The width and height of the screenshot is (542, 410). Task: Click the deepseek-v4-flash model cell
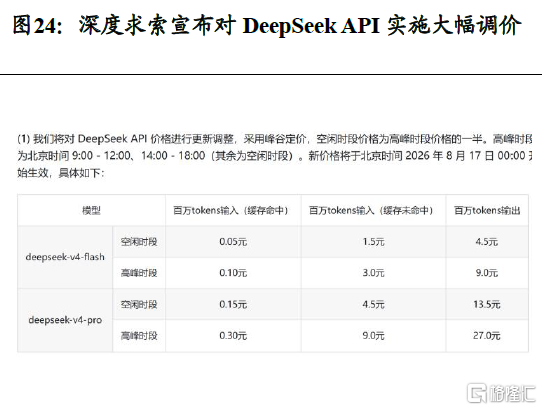tap(65, 257)
